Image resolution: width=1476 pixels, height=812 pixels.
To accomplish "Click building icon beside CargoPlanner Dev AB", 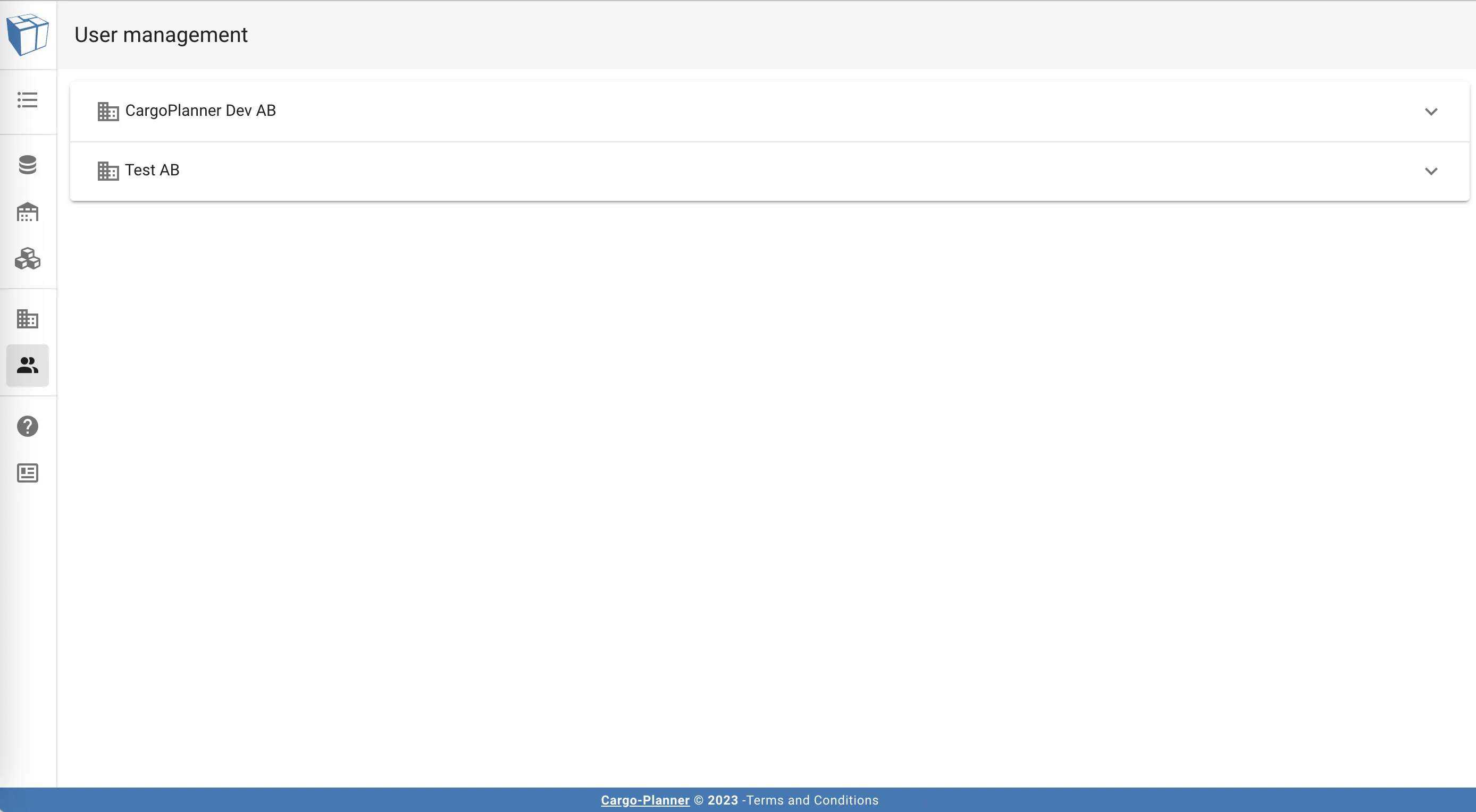I will (108, 112).
